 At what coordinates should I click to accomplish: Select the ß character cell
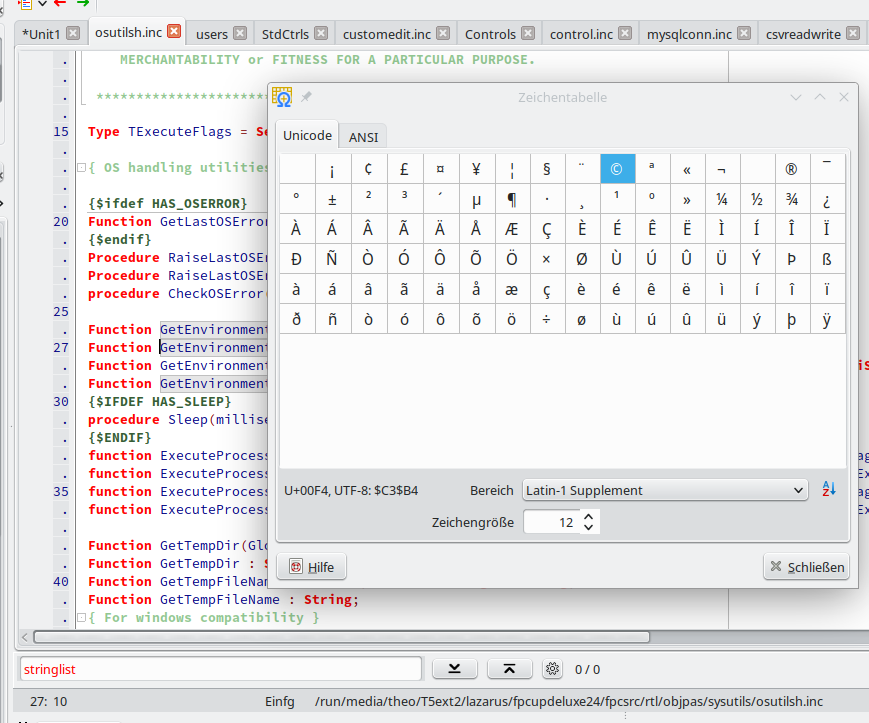pos(827,259)
